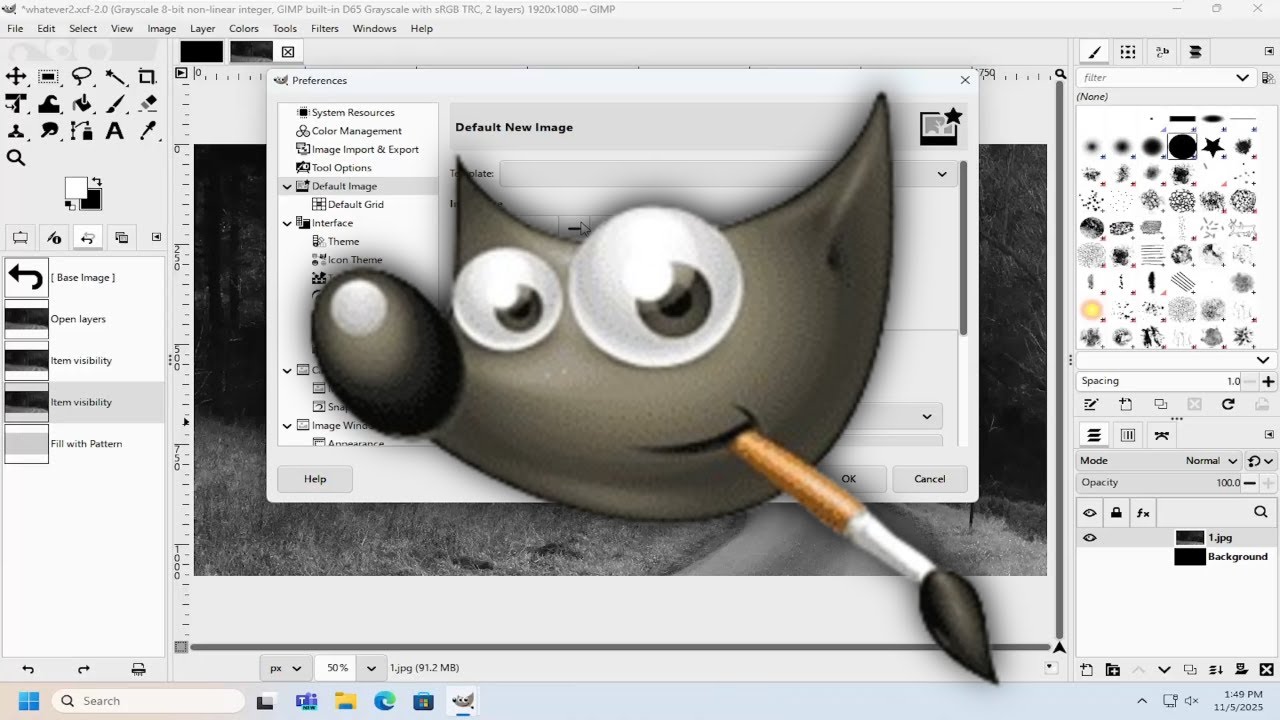Open the zoom percentage dropdown arrow
This screenshot has height=720, width=1280.
[x=371, y=668]
